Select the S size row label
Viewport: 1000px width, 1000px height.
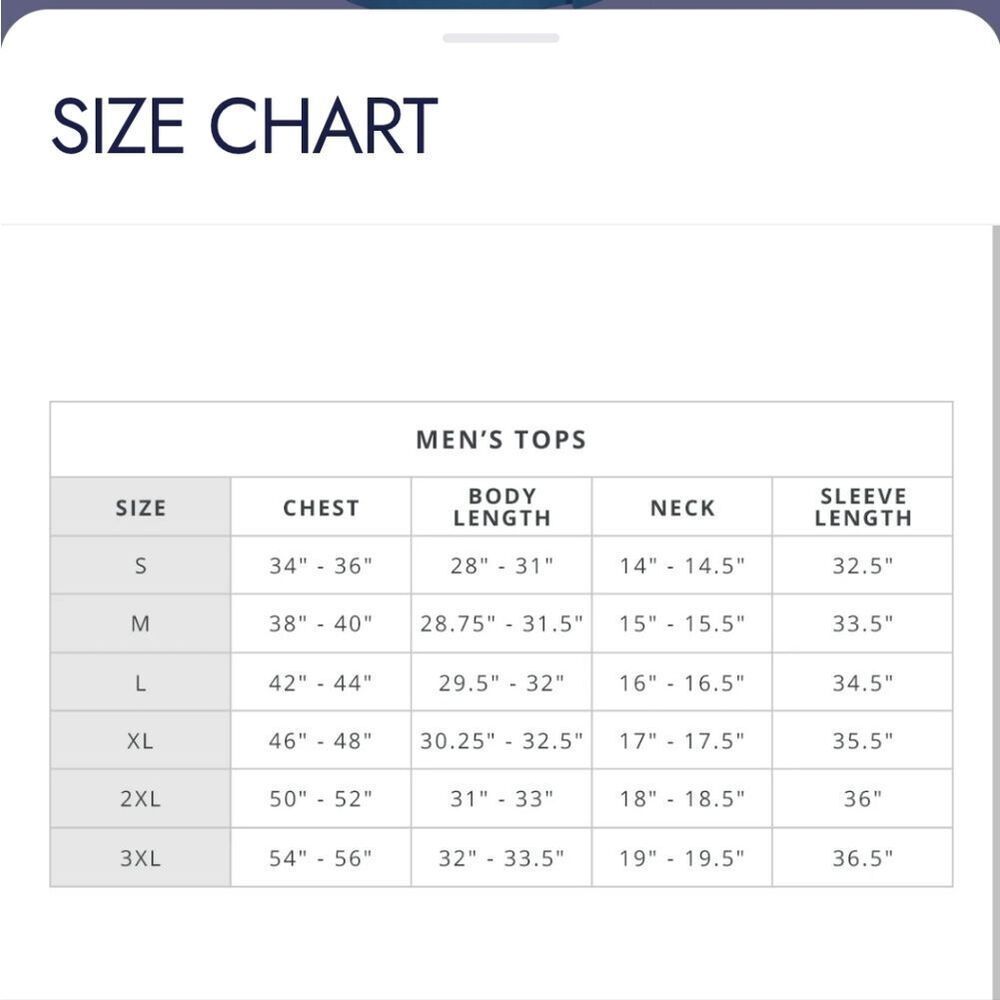pyautogui.click(x=140, y=565)
